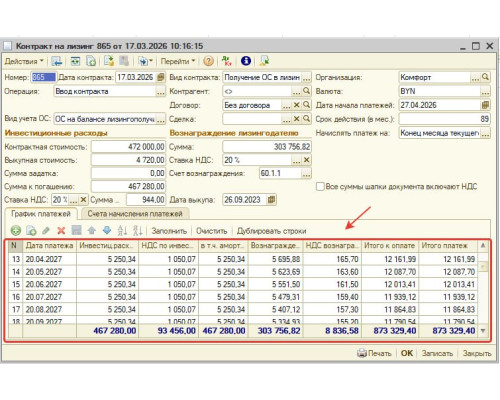Delete row using red X icon
The image size is (500, 400).
(61, 230)
